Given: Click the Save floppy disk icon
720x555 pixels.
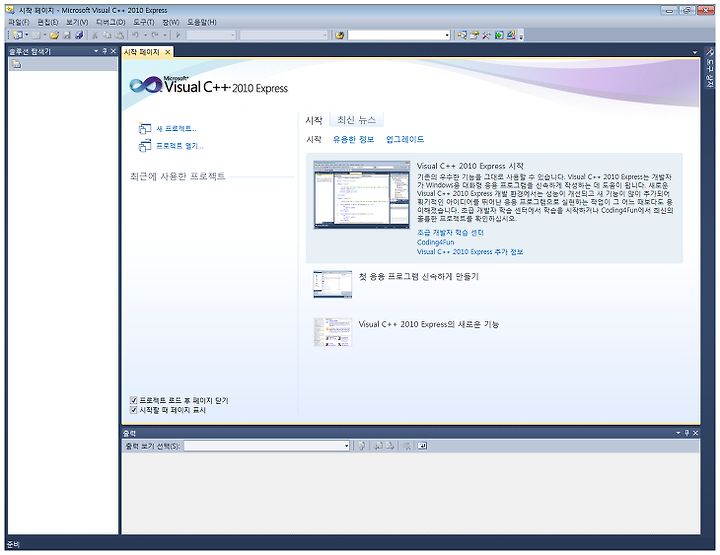Looking at the screenshot, I should (x=67, y=35).
